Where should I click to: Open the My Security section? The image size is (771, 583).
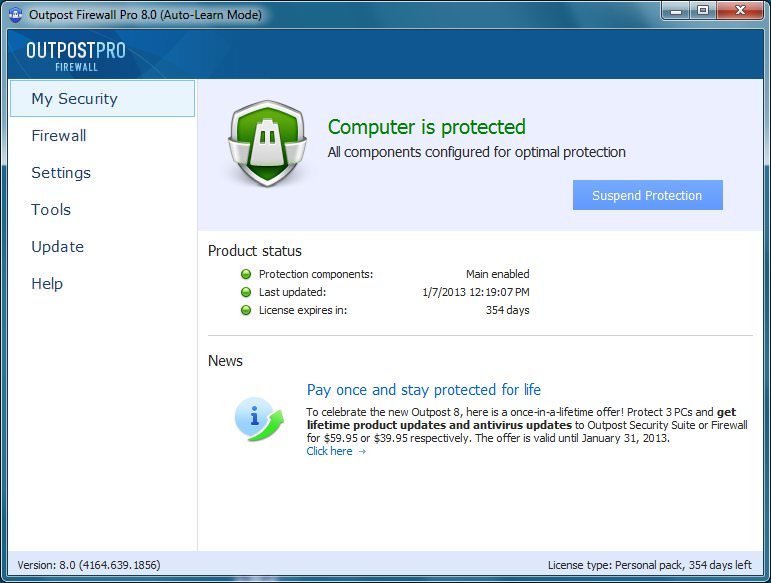(x=102, y=99)
